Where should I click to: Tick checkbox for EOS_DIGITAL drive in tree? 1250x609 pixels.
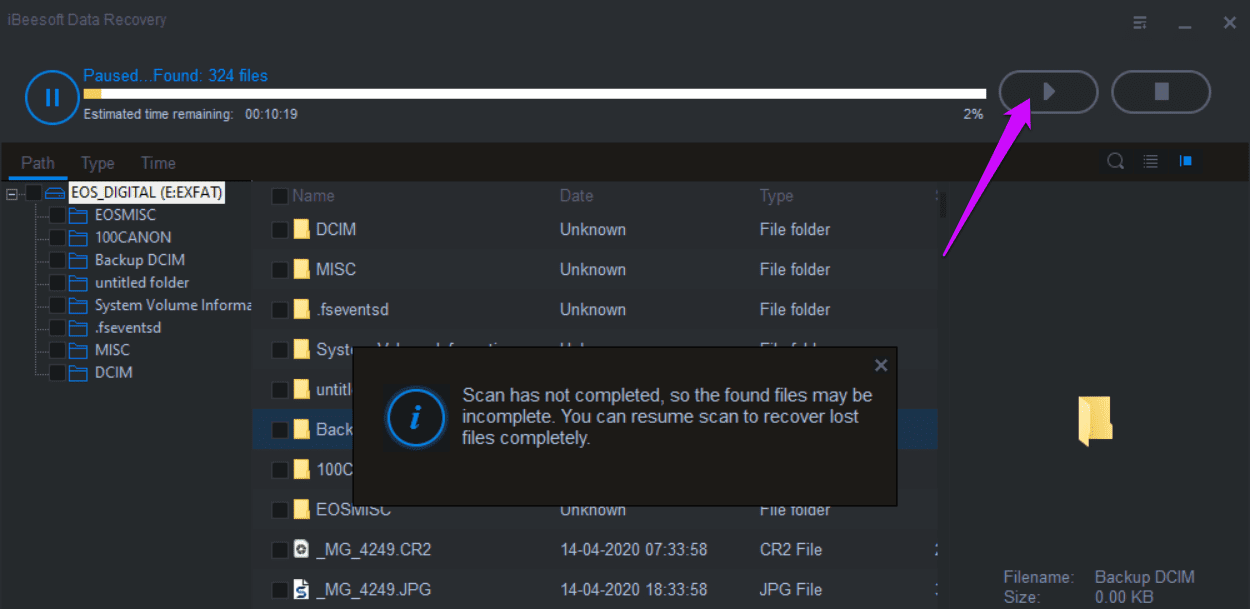(34, 192)
